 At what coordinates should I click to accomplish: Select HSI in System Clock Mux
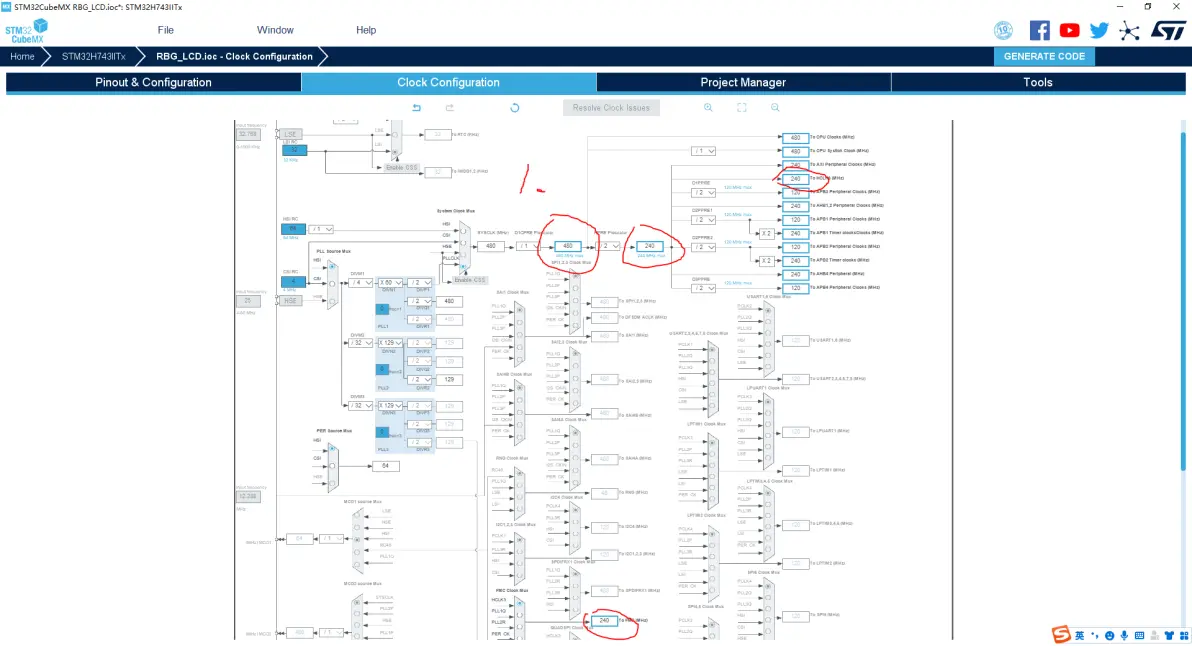pos(463,231)
